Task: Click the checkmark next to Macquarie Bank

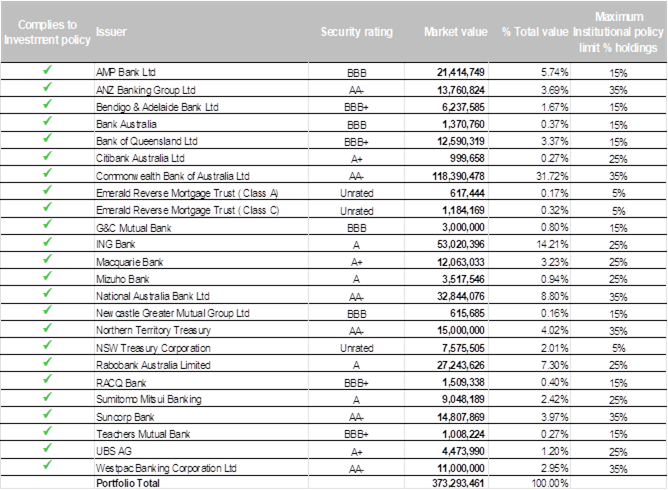Action: [47, 259]
